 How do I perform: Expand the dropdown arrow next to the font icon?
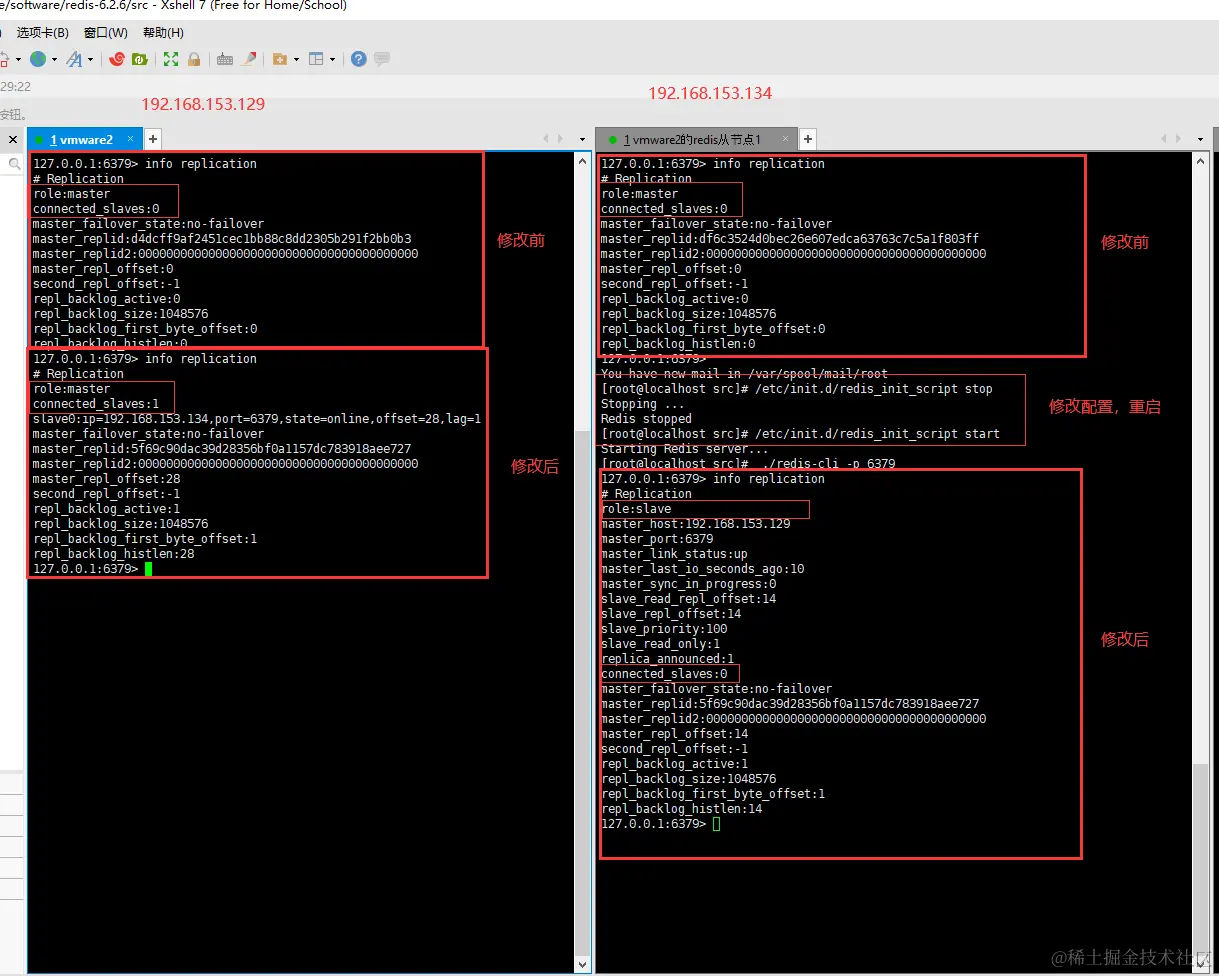90,60
